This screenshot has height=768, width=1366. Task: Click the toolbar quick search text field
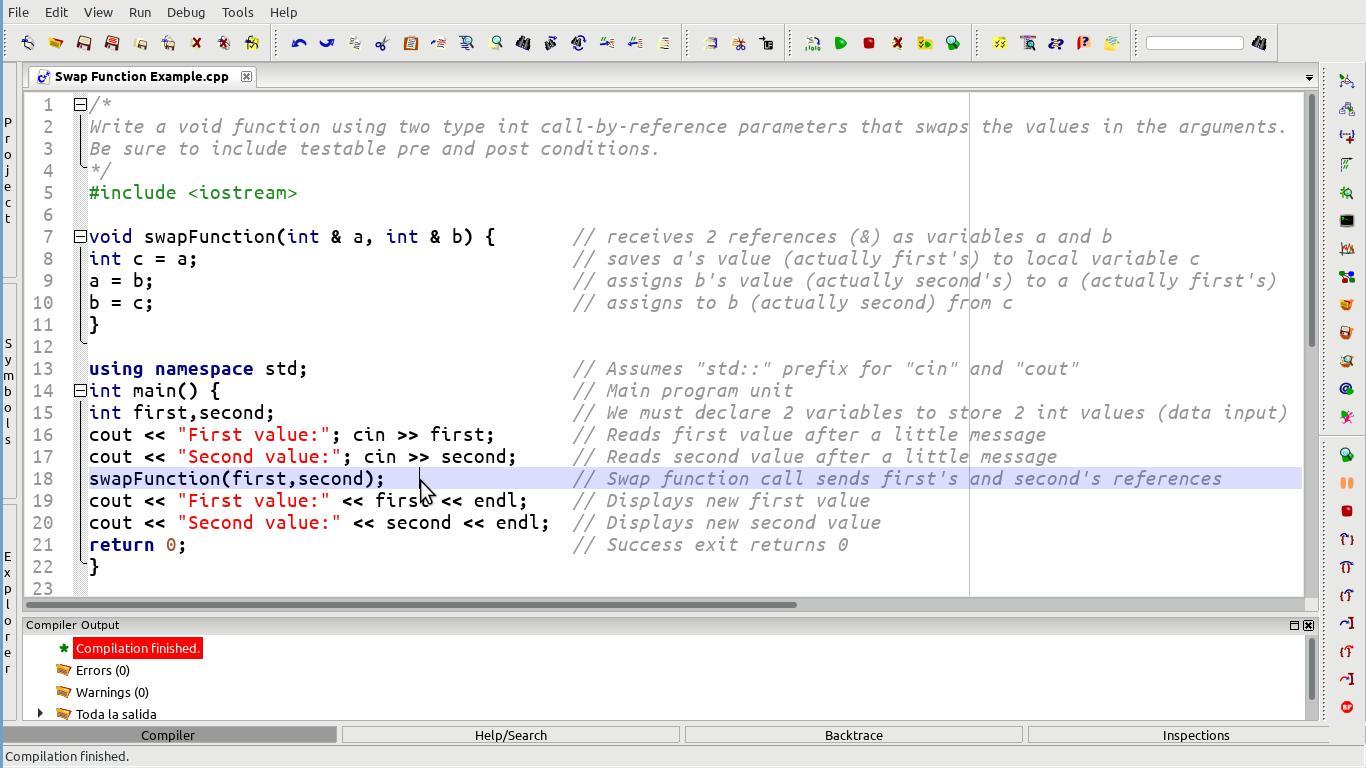coord(1194,43)
